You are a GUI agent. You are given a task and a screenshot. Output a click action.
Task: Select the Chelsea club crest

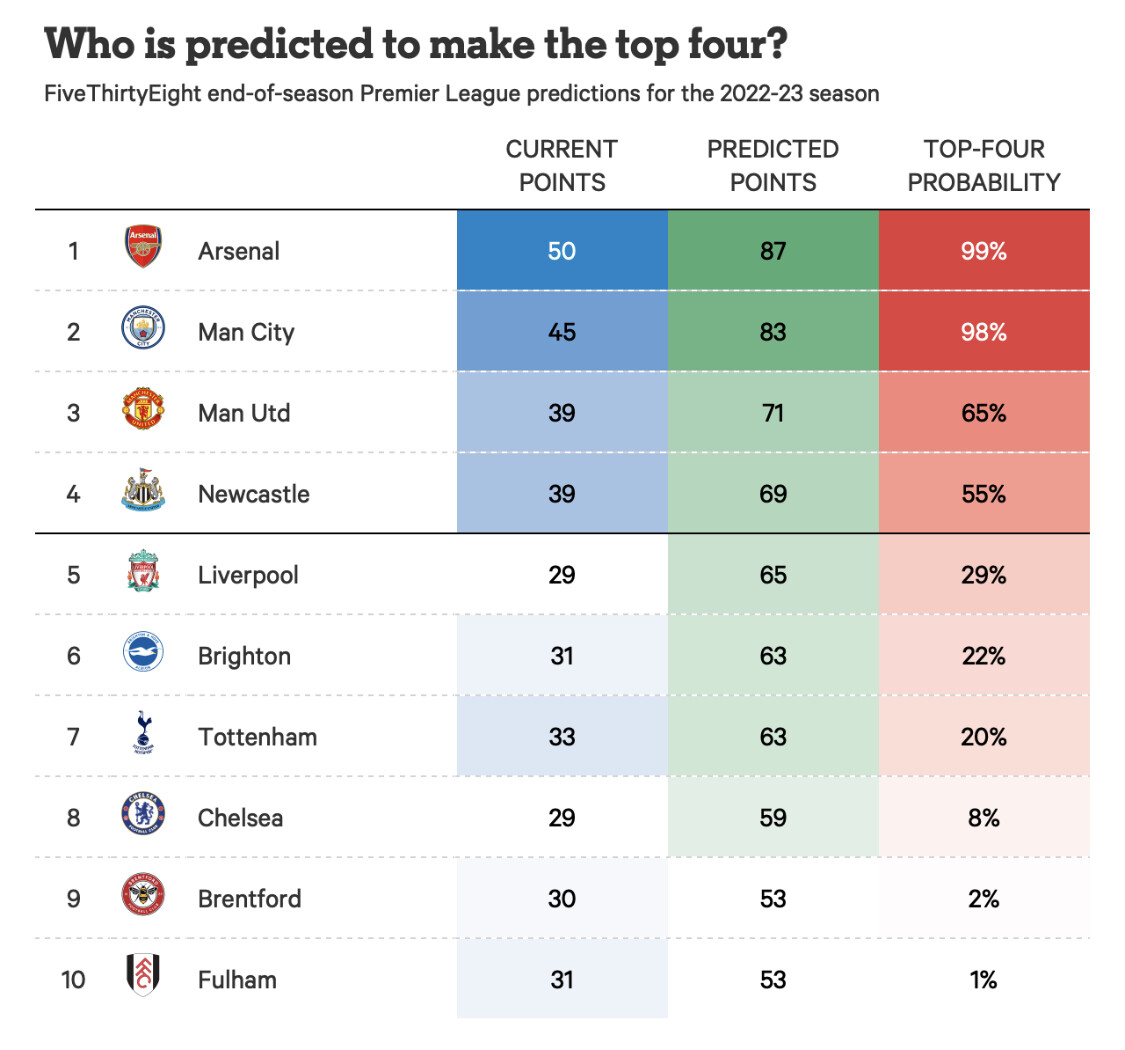142,816
